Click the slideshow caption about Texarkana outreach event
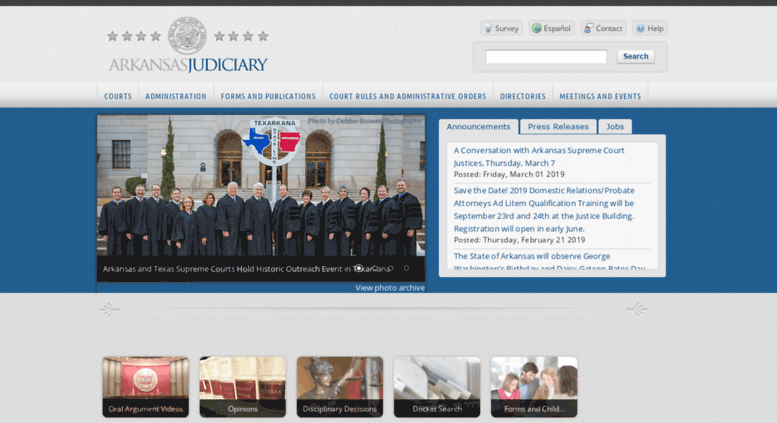777x423 pixels. coord(247,269)
